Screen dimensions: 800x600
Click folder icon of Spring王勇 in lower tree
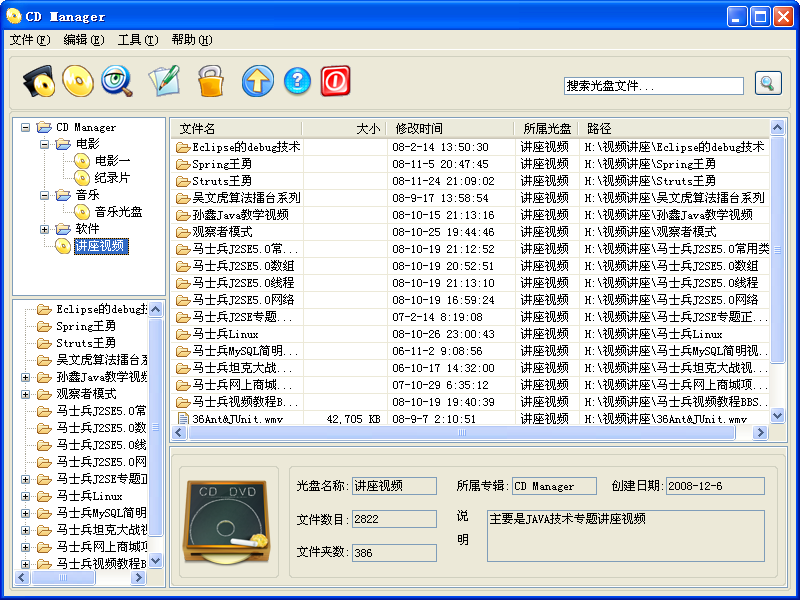click(44, 326)
